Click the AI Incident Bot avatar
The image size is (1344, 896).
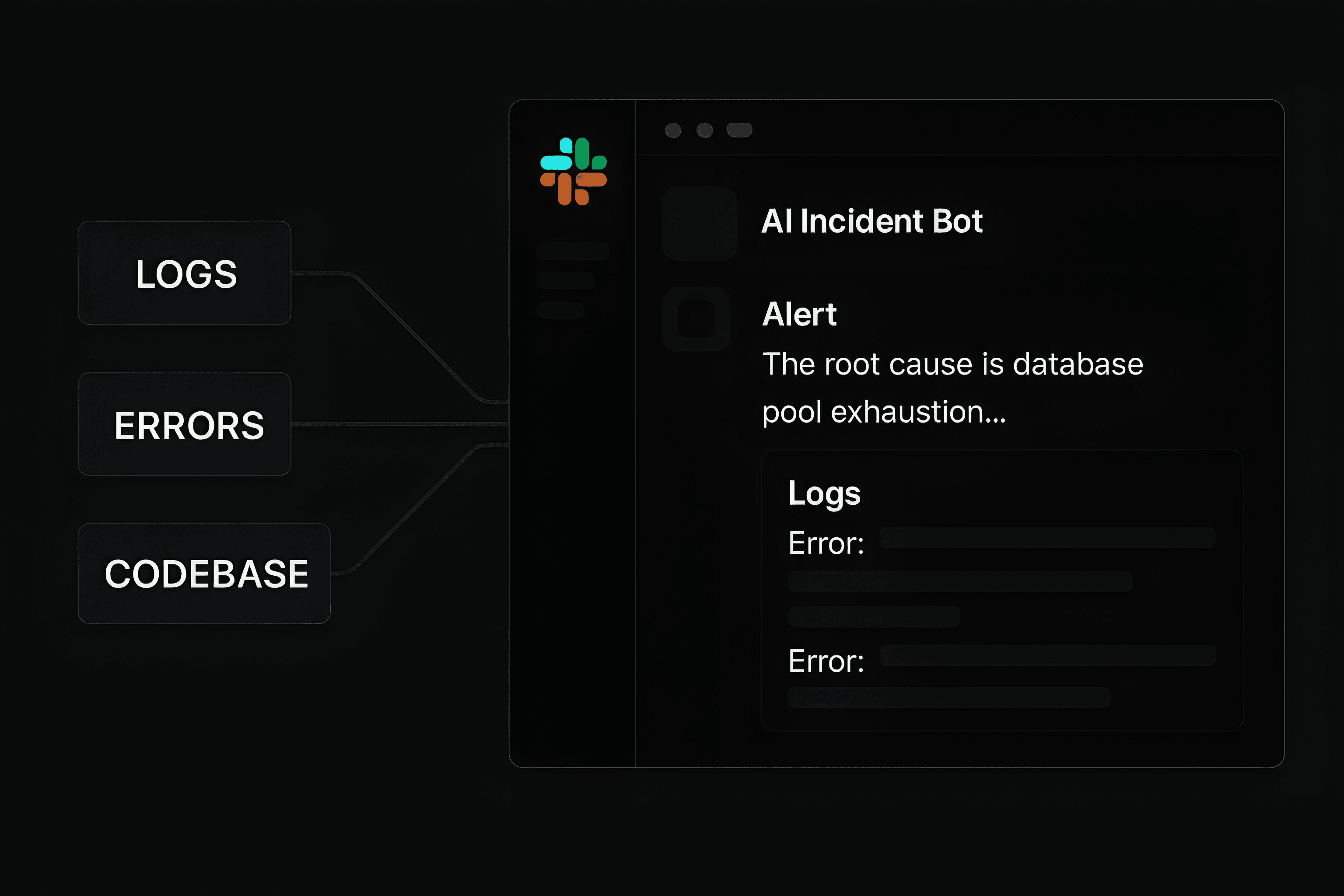[700, 224]
